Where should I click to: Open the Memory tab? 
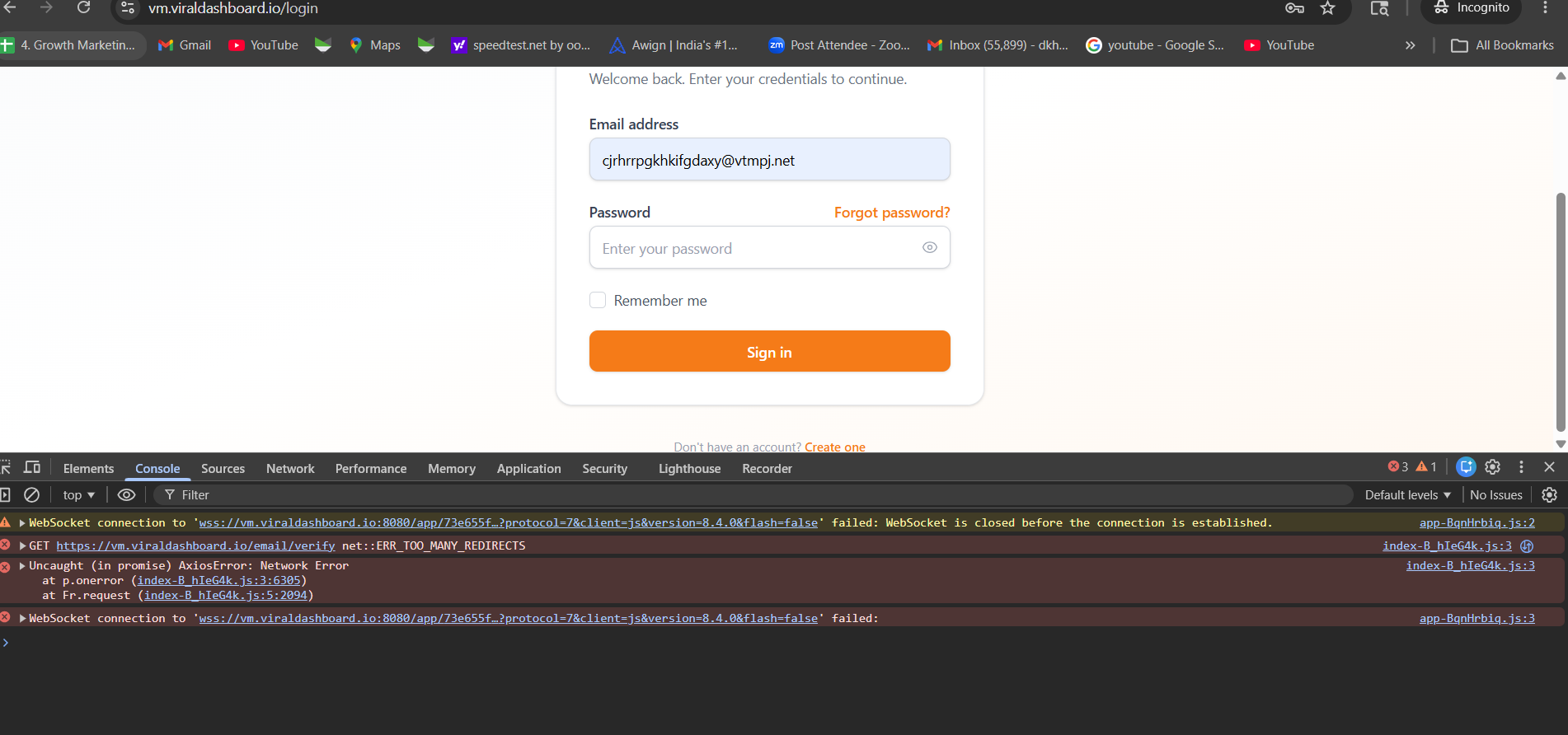[x=452, y=468]
